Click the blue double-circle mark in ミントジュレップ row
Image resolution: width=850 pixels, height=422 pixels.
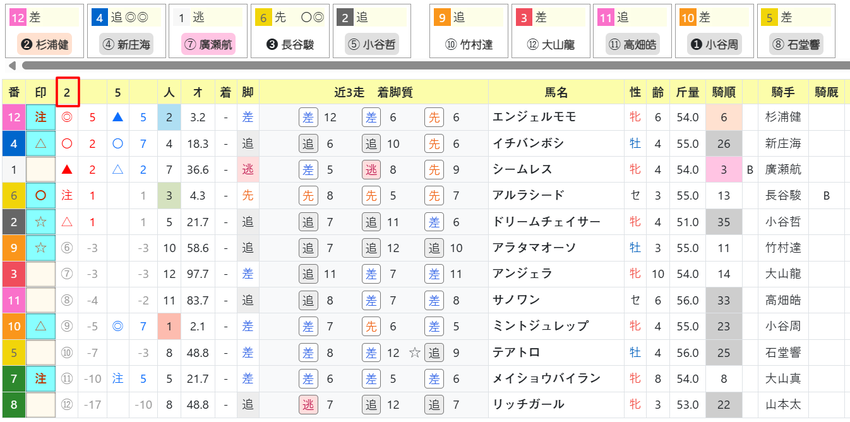point(117,326)
